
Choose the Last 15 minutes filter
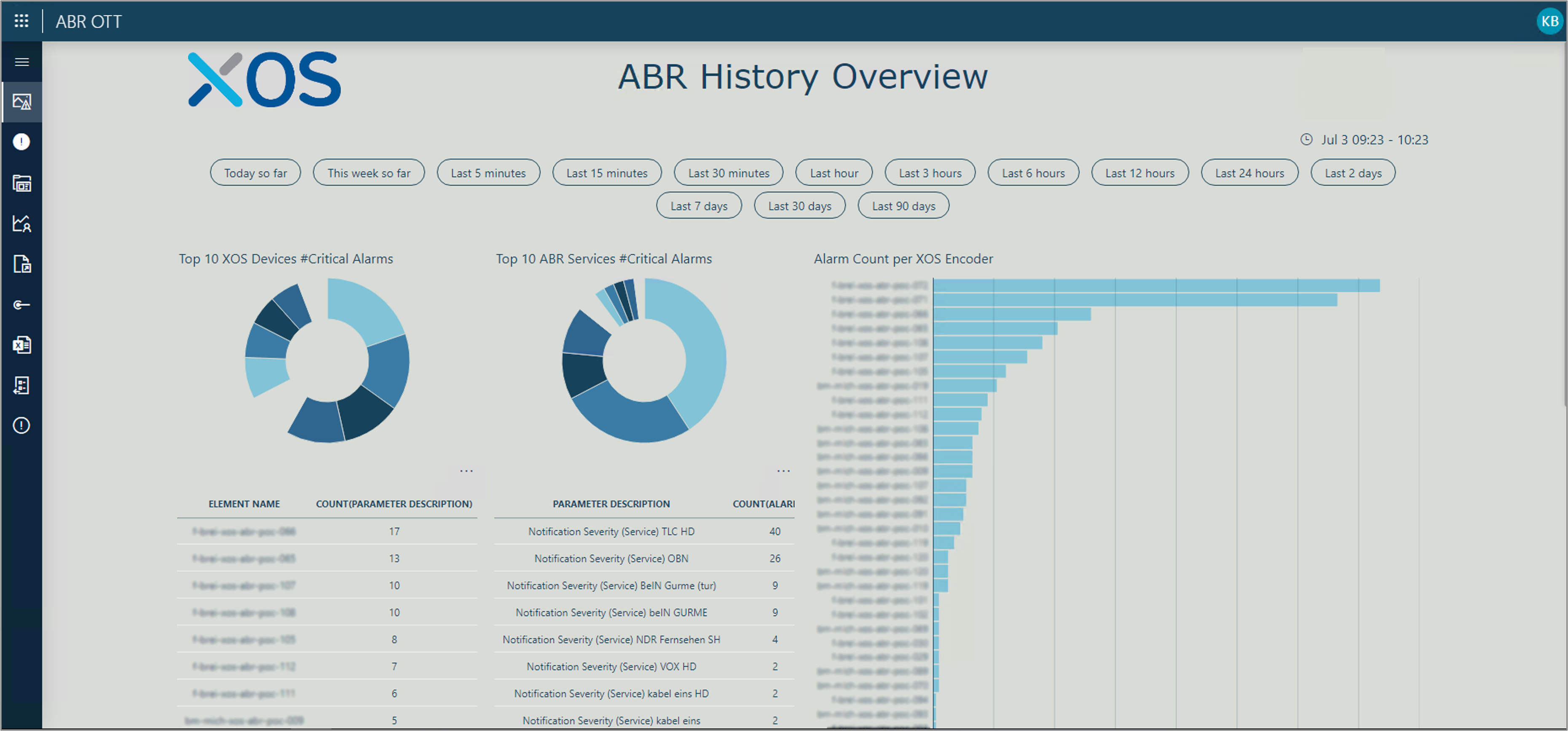(x=607, y=173)
